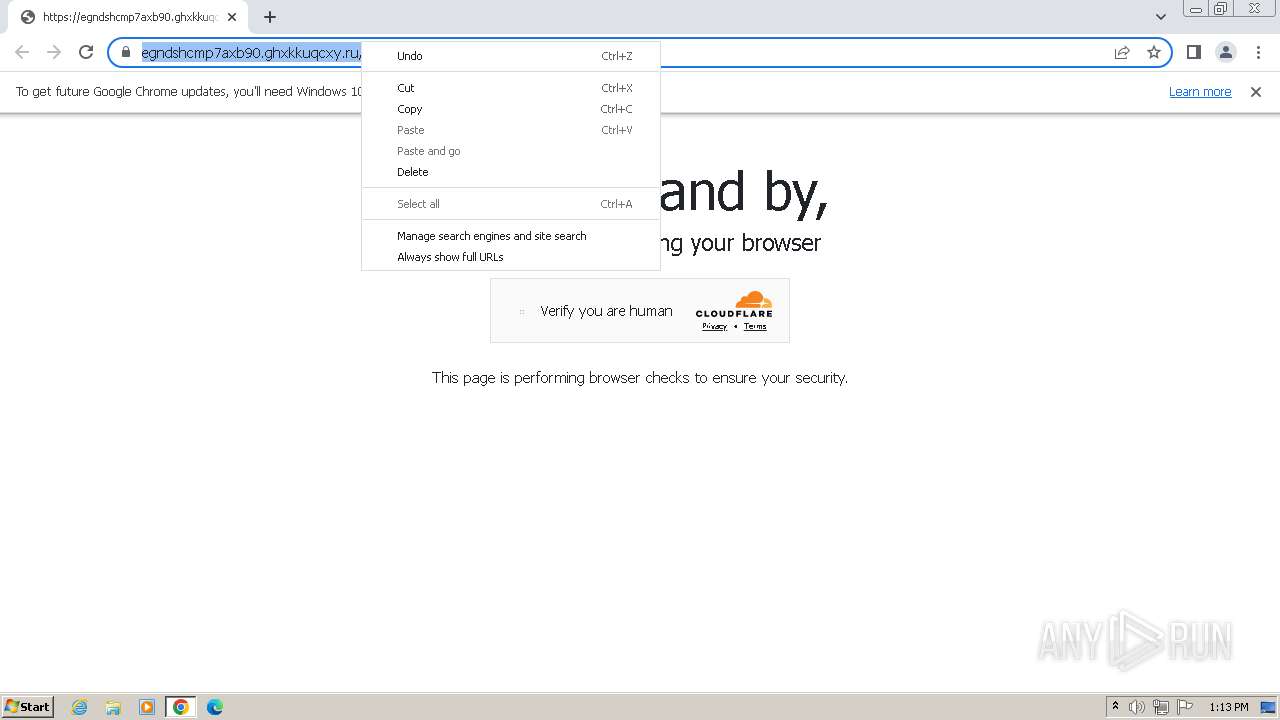
Task: Open Windows Media Player taskbar icon
Action: tap(147, 707)
